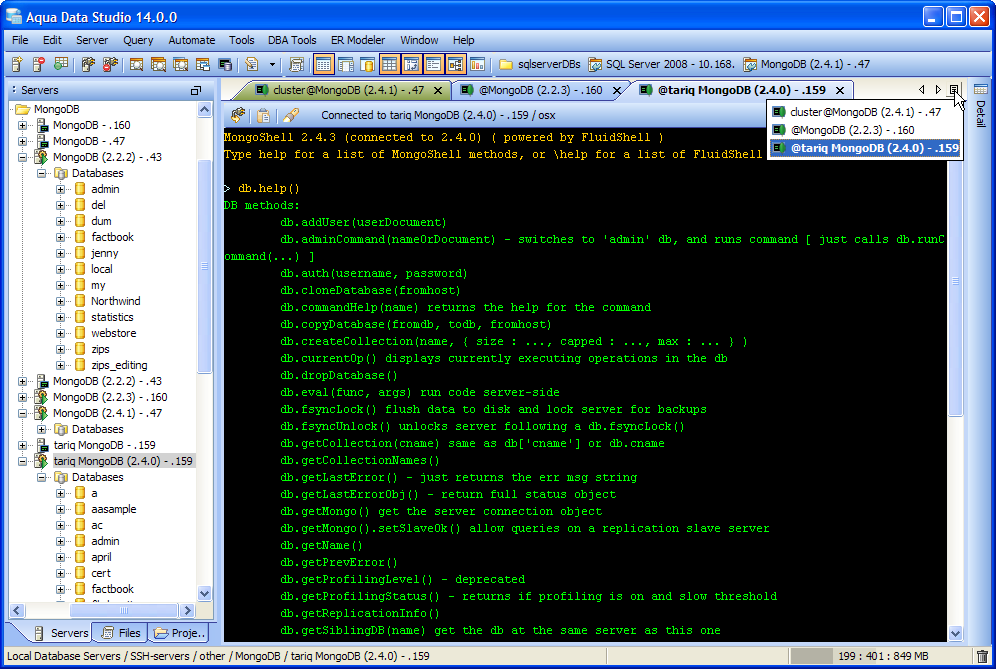Toggle the highlighted plain grid view button

tap(389, 64)
